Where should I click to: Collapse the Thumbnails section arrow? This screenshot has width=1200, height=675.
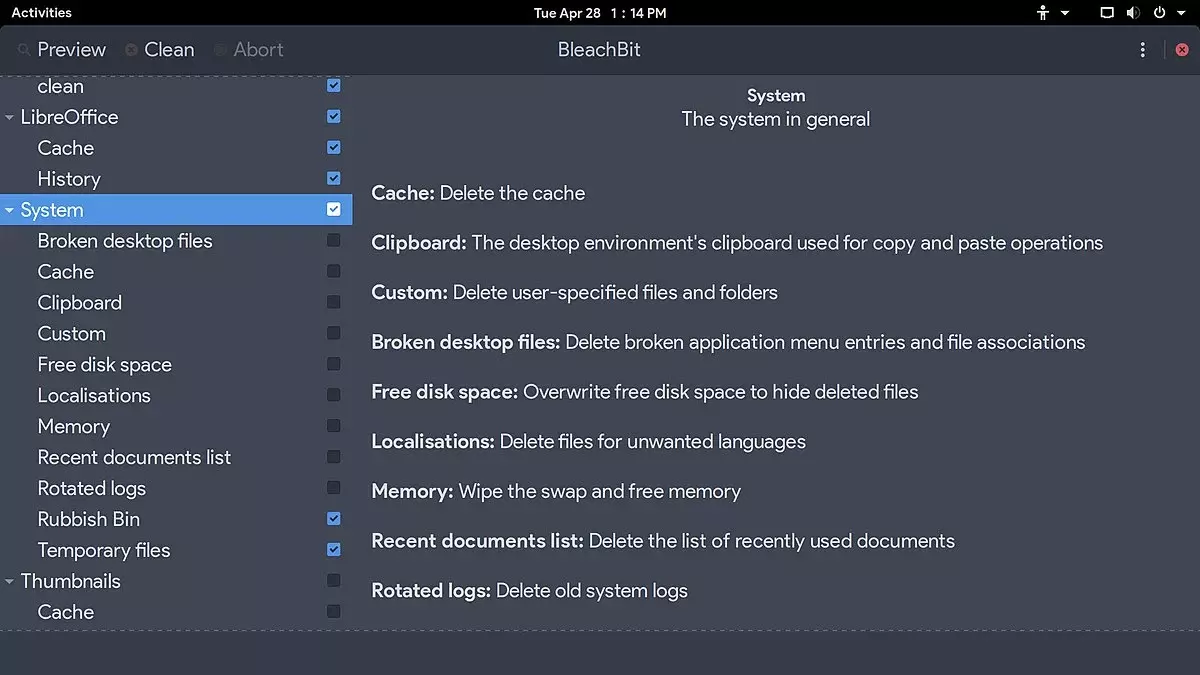pyautogui.click(x=9, y=582)
